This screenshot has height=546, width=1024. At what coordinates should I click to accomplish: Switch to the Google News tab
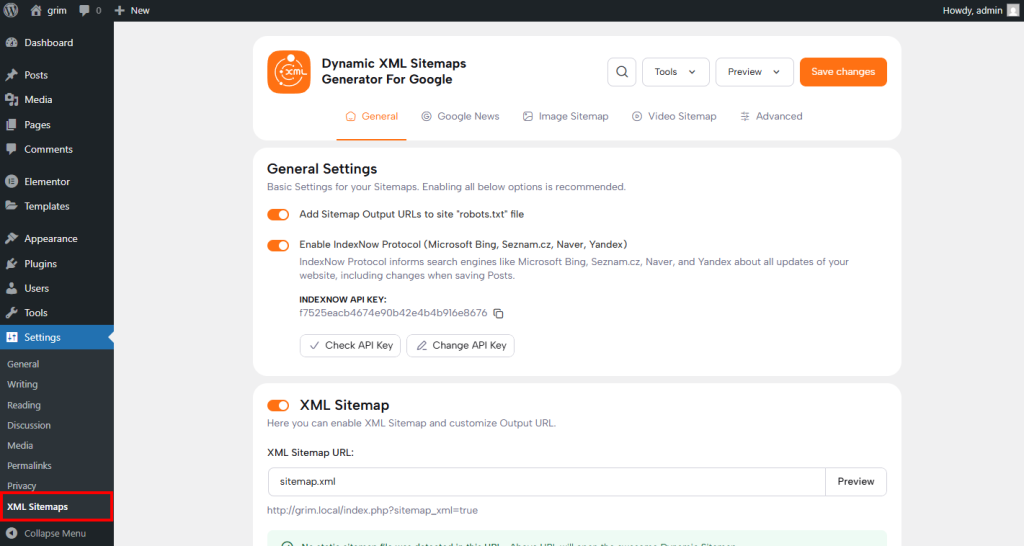tap(460, 116)
